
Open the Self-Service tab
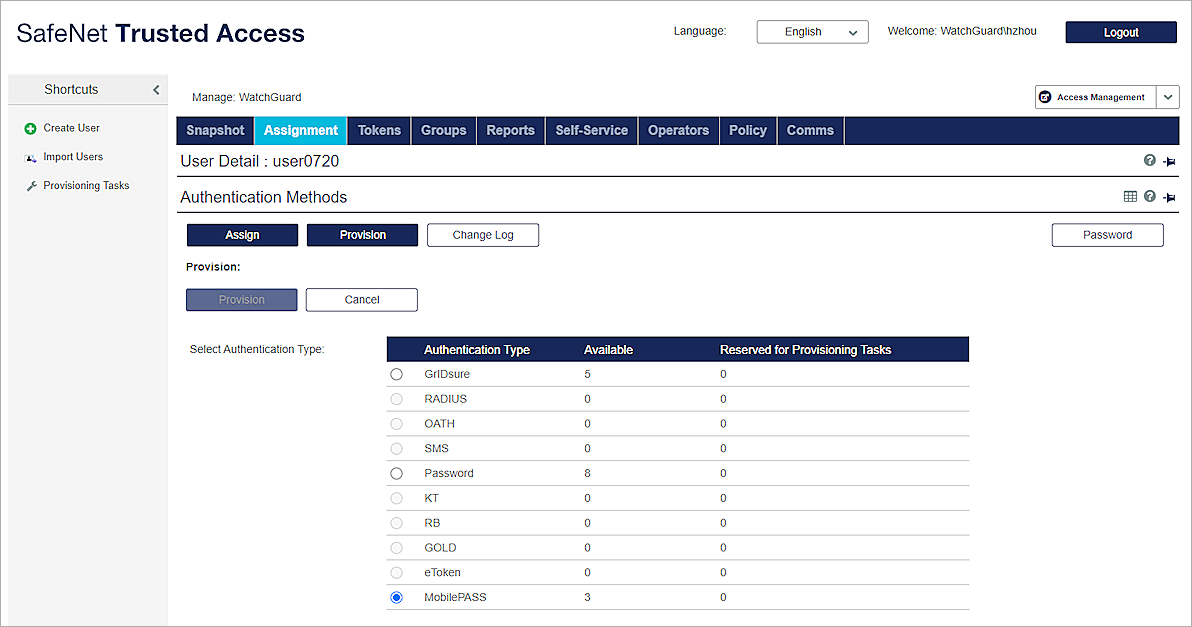click(x=591, y=130)
